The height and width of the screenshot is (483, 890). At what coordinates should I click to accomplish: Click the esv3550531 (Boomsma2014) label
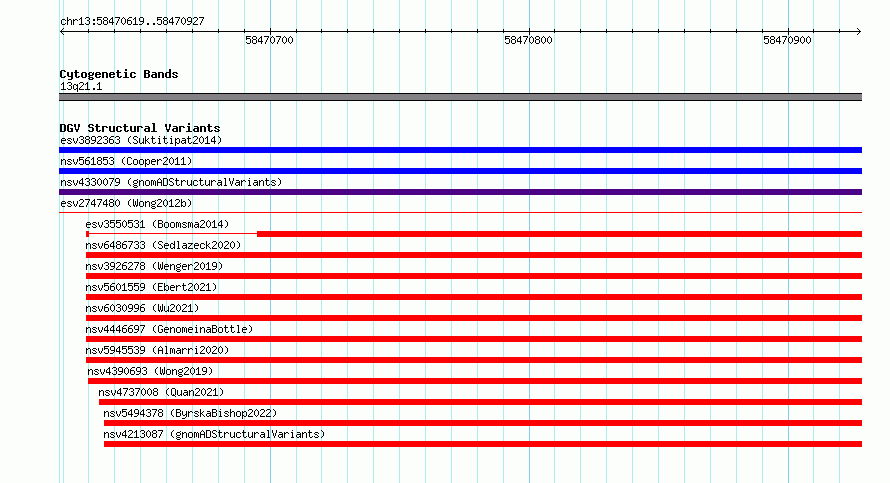pos(157,224)
